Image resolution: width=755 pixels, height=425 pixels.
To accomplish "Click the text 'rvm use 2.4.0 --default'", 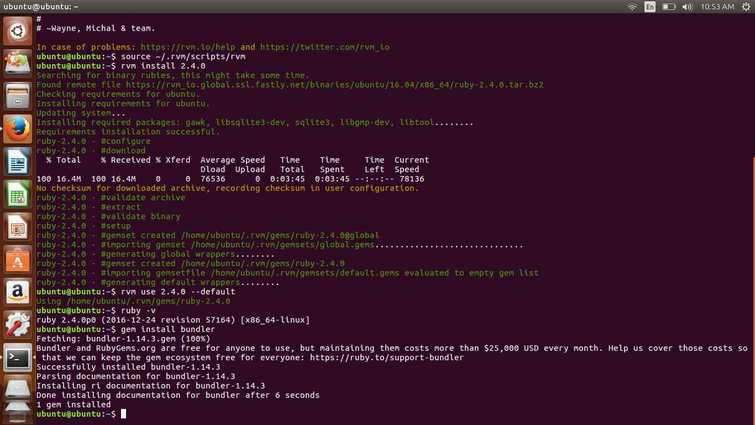I will tap(178, 292).
